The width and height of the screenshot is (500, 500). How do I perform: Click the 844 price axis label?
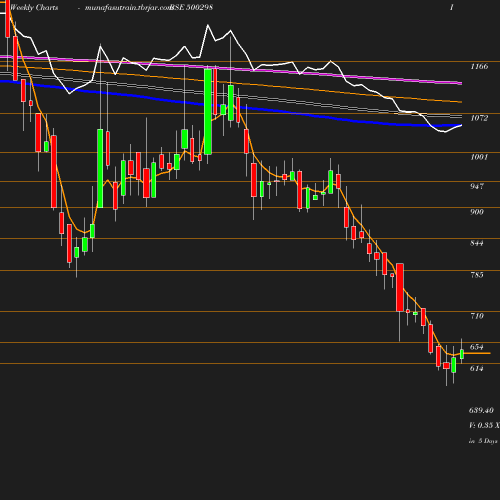pos(477,243)
